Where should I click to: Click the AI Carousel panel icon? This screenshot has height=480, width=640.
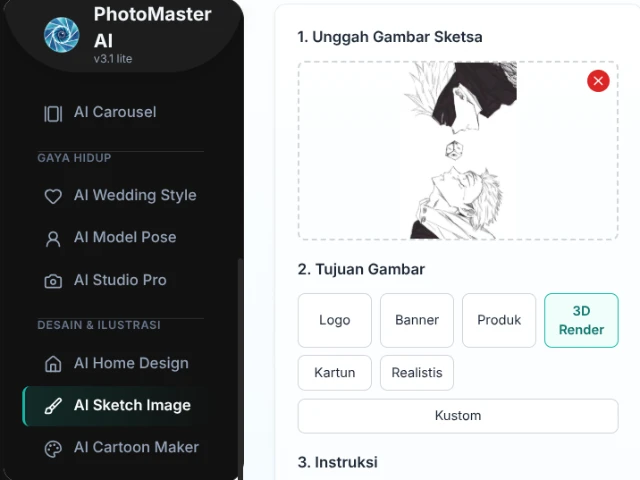pyautogui.click(x=53, y=114)
